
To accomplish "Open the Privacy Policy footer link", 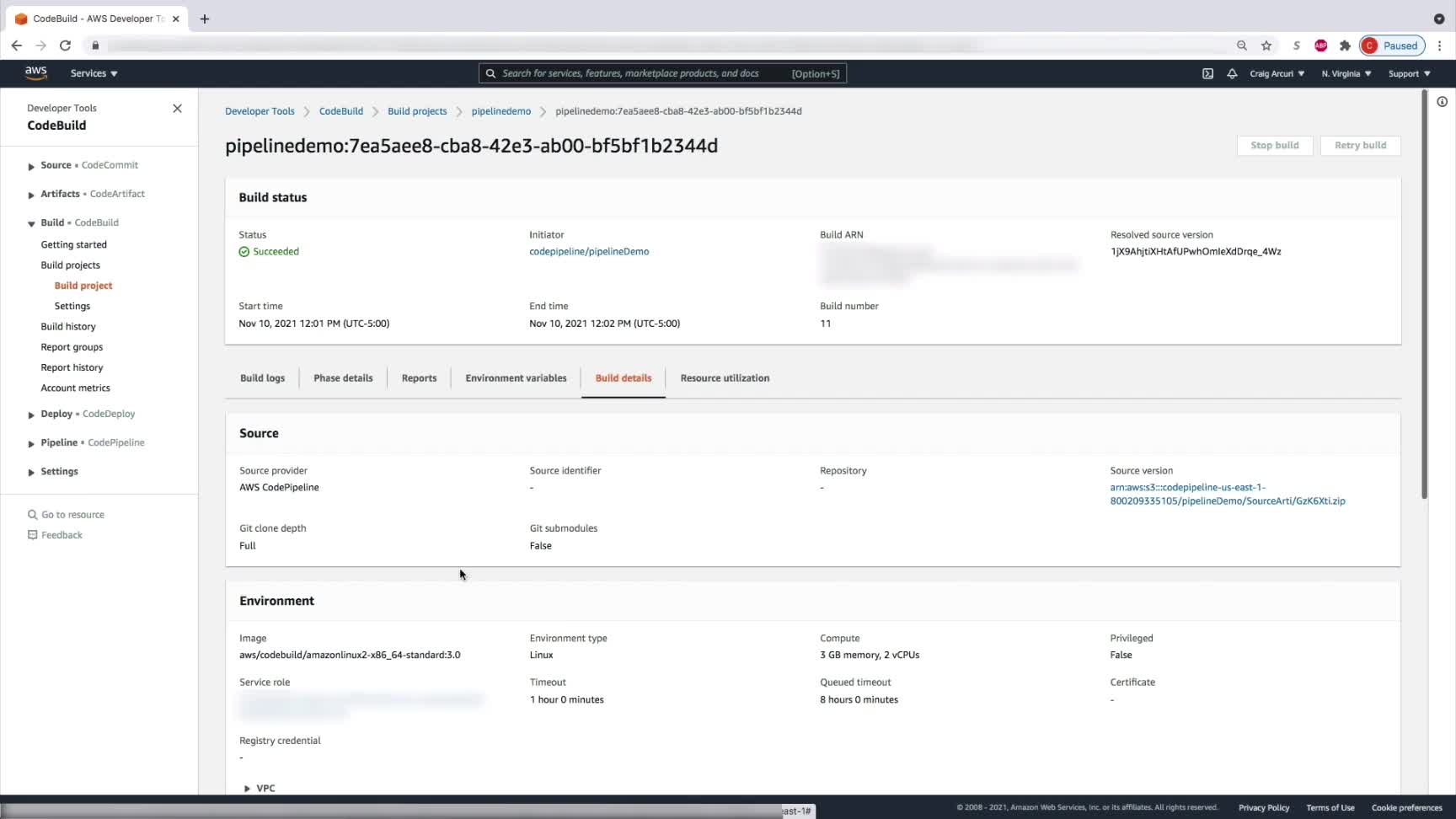I will point(1264,808).
